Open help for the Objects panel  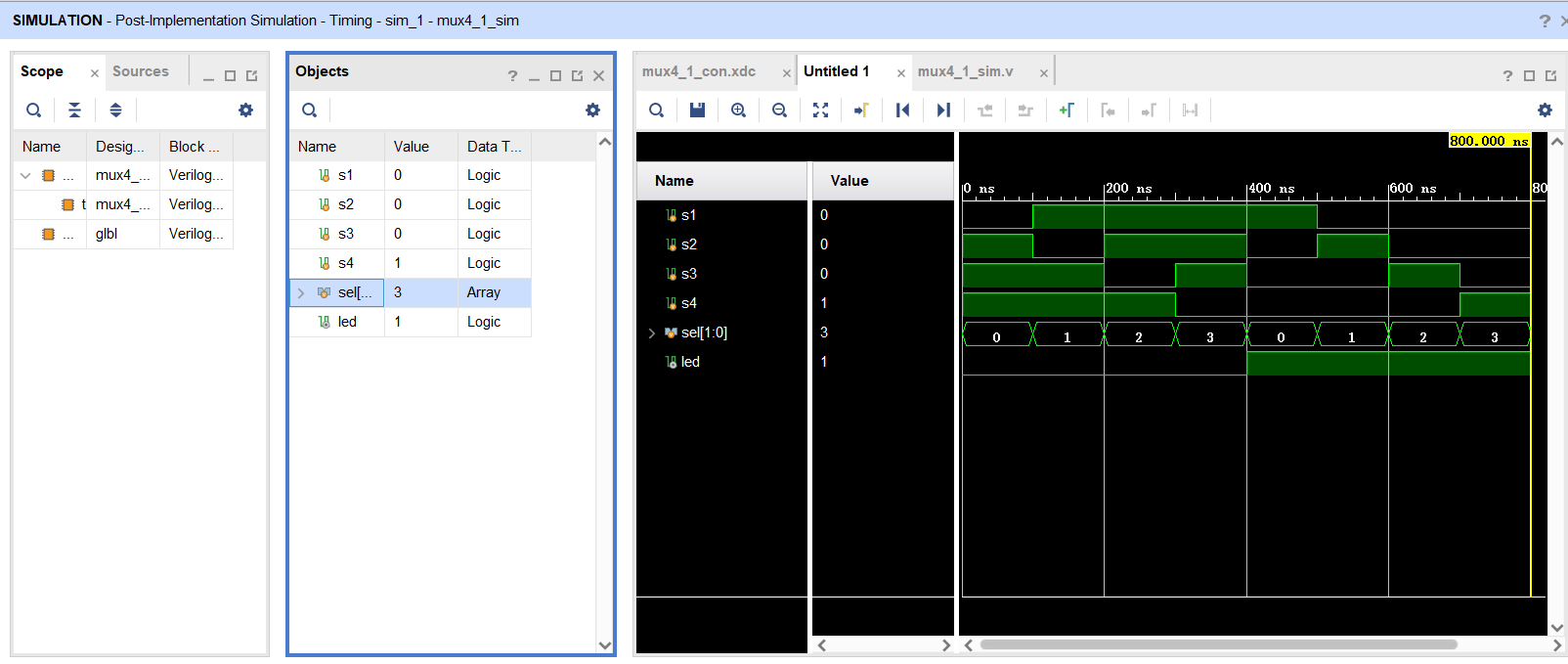coord(512,75)
